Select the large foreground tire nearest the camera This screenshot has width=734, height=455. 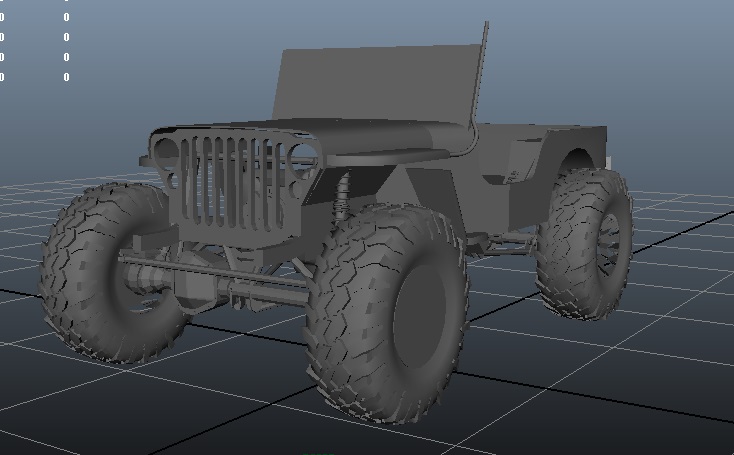[387, 313]
